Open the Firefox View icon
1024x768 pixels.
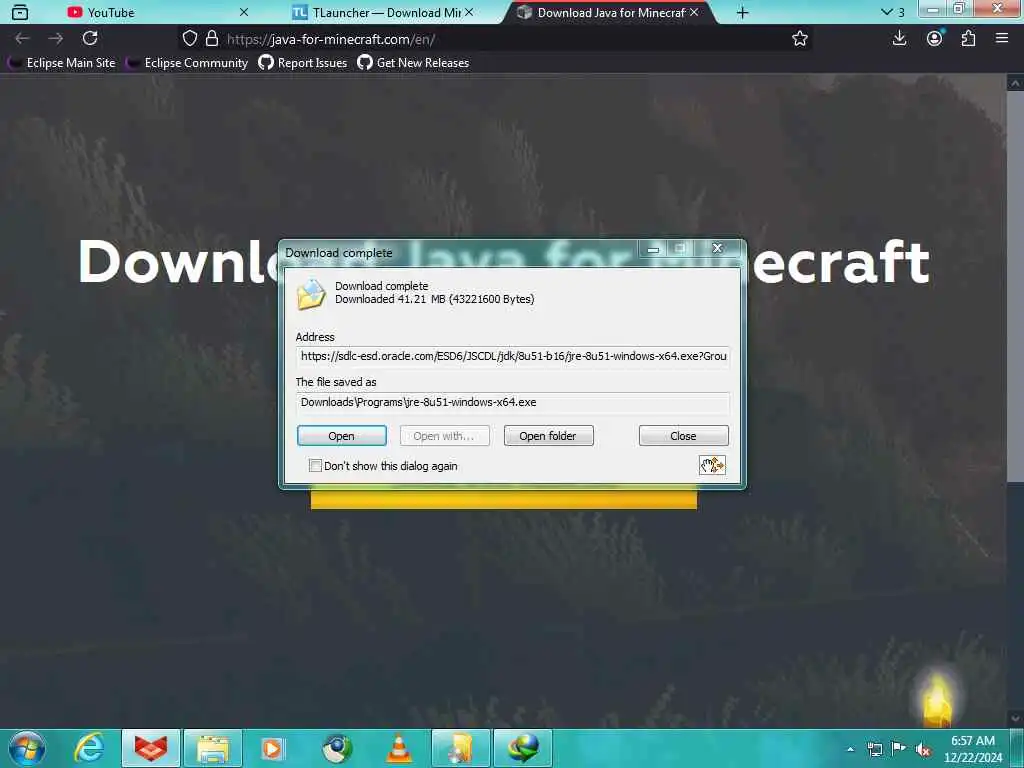coord(20,12)
